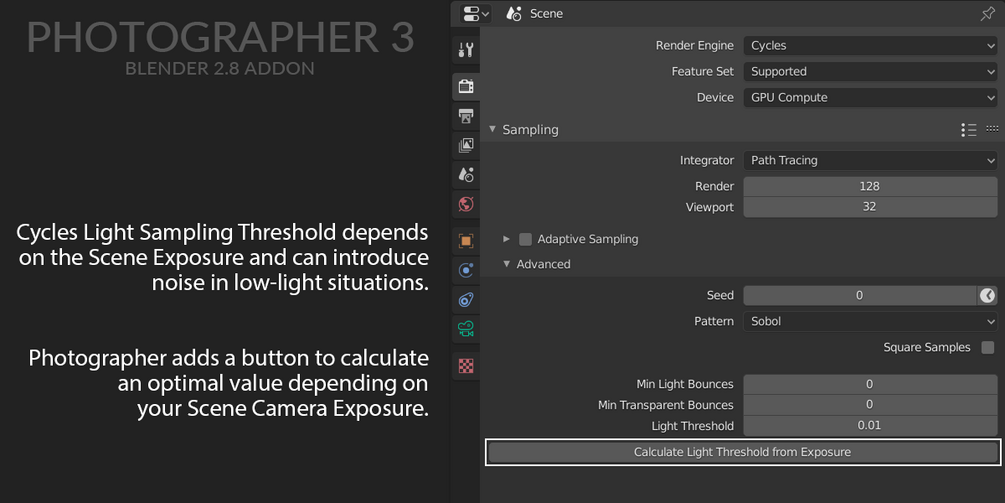Click Min Transparent Bounces field
The width and height of the screenshot is (1005, 503).
[870, 405]
